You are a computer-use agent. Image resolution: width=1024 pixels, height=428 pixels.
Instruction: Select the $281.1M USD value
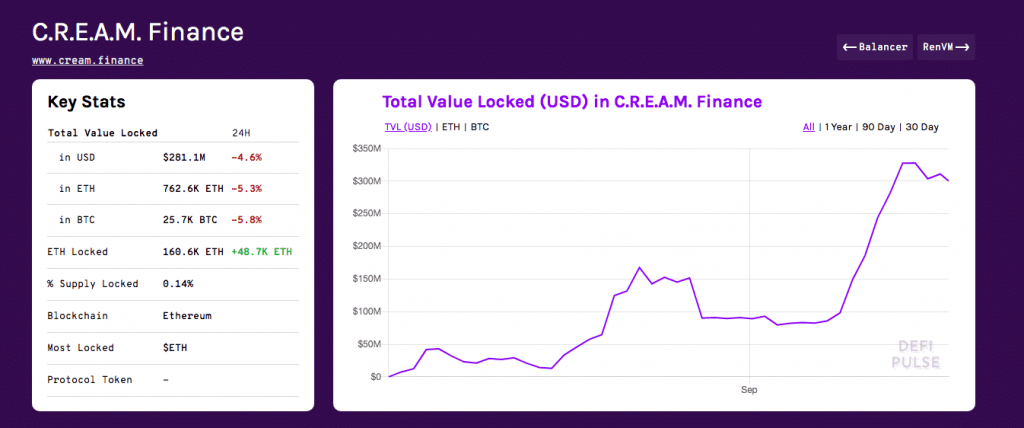point(184,157)
